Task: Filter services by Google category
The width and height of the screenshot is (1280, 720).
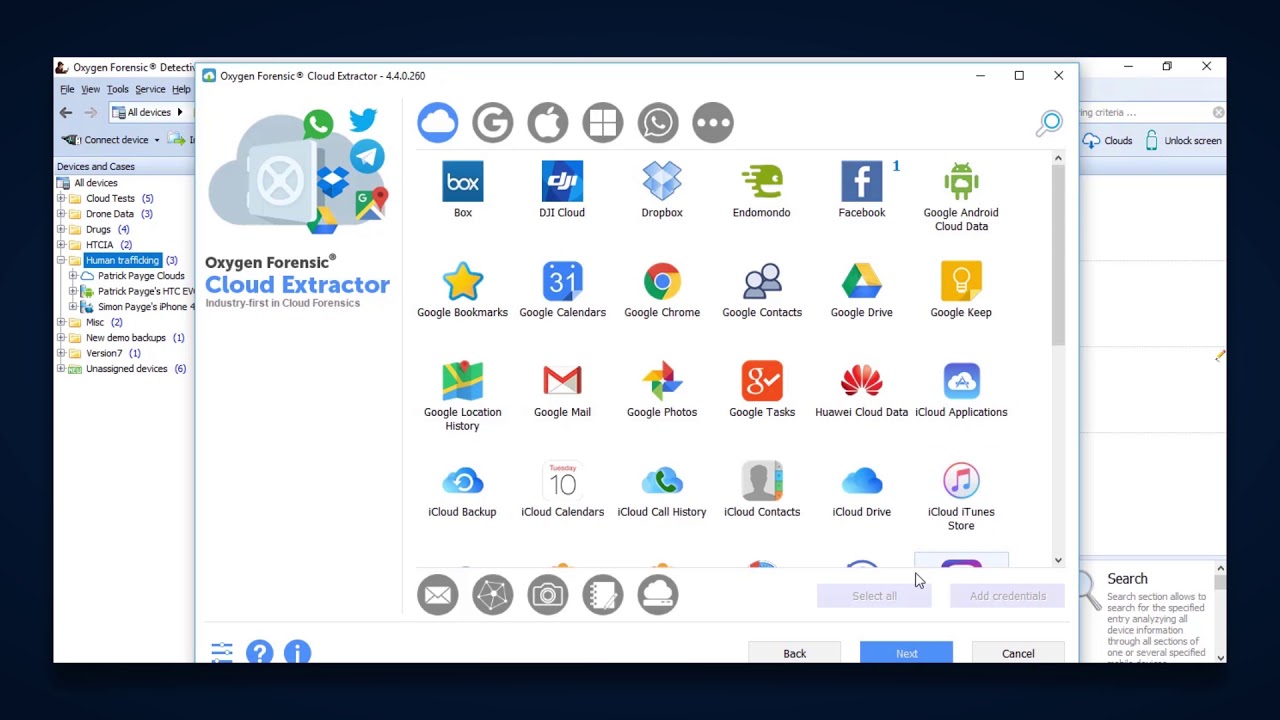Action: click(x=492, y=122)
